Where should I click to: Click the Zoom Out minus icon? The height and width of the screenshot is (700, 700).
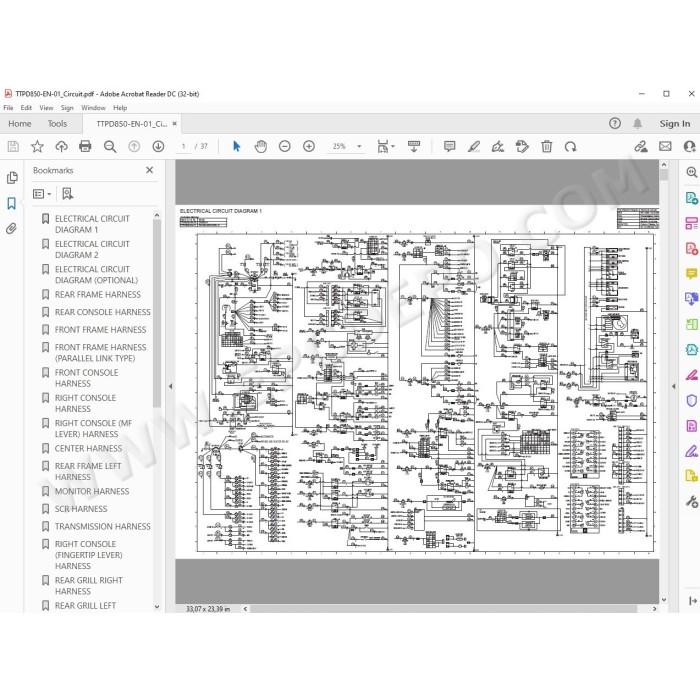pos(284,146)
